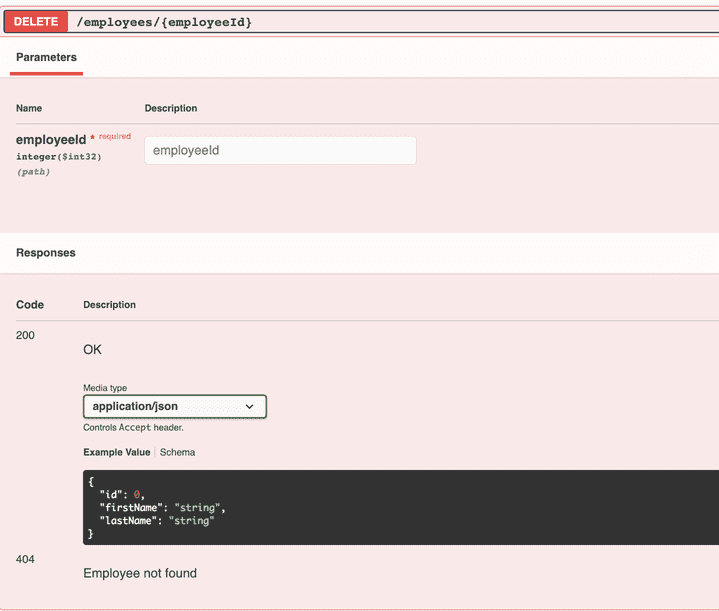Click the OK response description

[92, 350]
